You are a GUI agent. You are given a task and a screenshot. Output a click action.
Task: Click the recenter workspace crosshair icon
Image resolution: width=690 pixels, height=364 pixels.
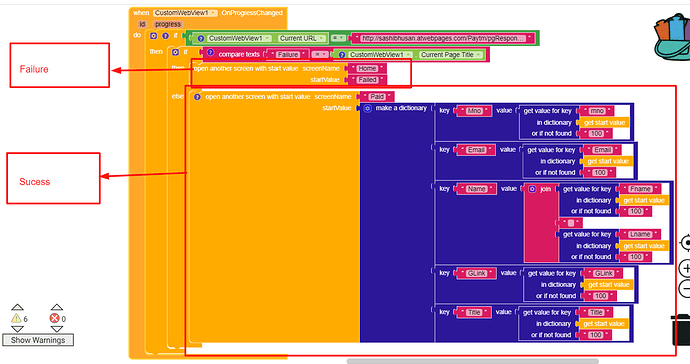[685, 243]
